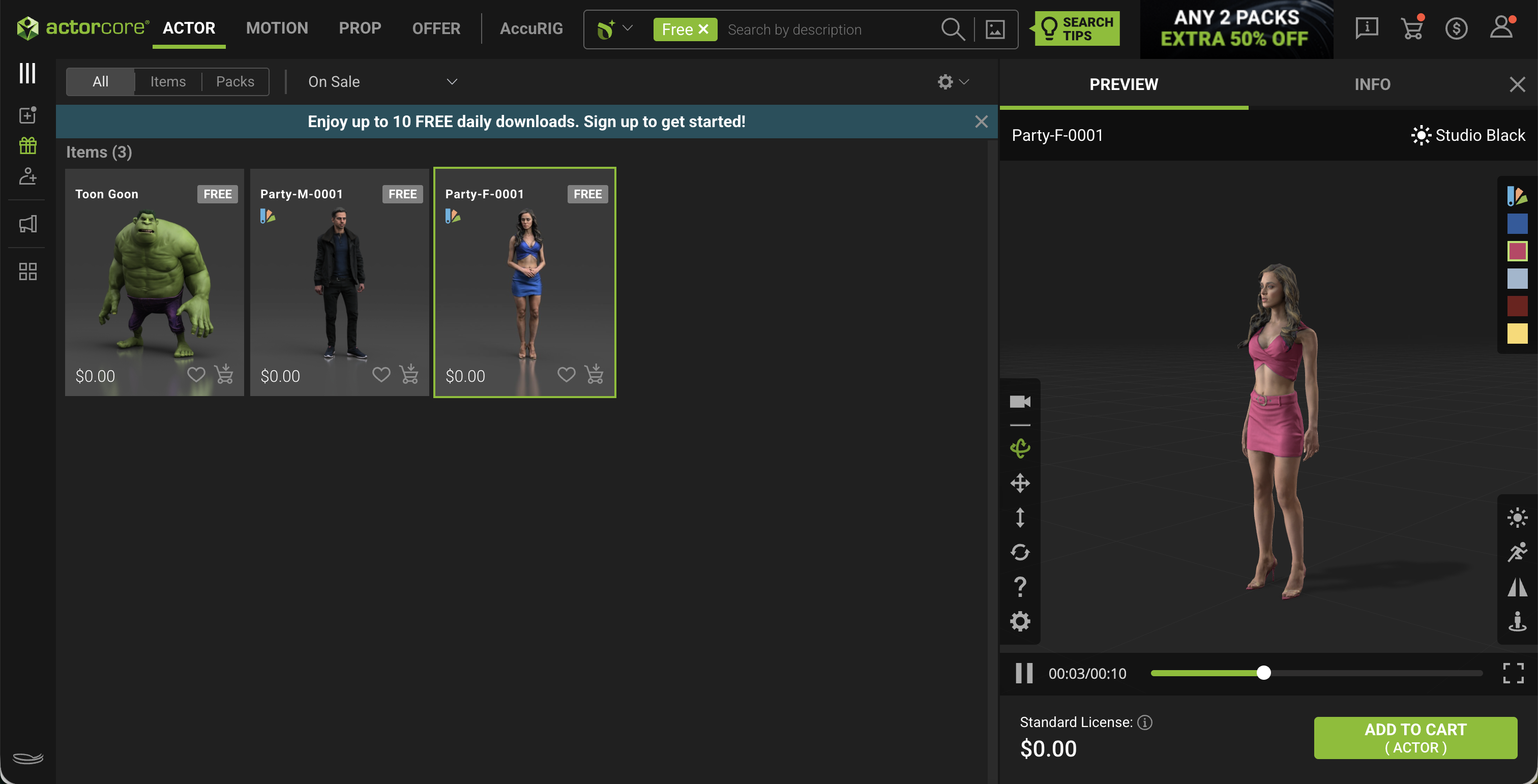Add Party-F-0001 to wishlist with heart
This screenshot has height=784, width=1538.
tap(566, 375)
